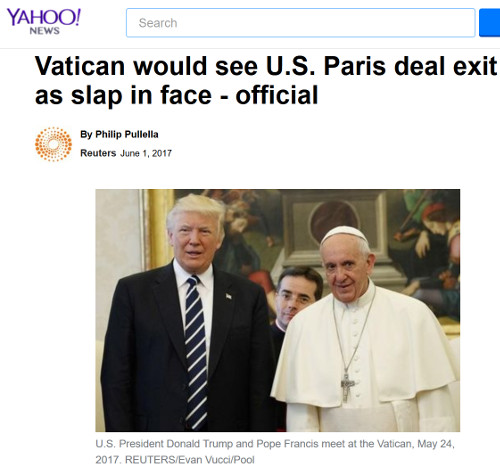Click the 'Search' placeholder text

158,23
